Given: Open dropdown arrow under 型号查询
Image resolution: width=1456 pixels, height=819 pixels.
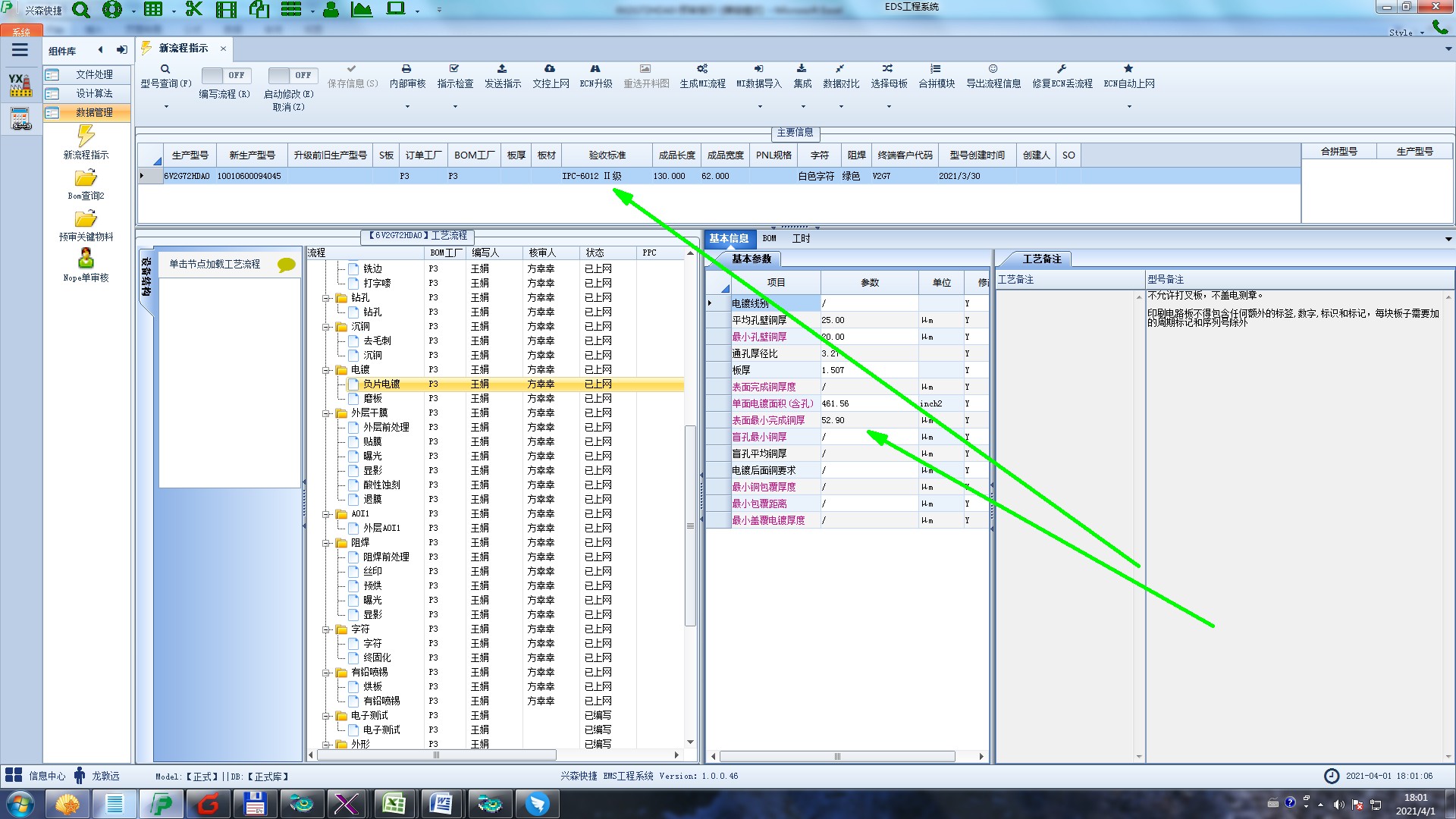Looking at the screenshot, I should [166, 106].
